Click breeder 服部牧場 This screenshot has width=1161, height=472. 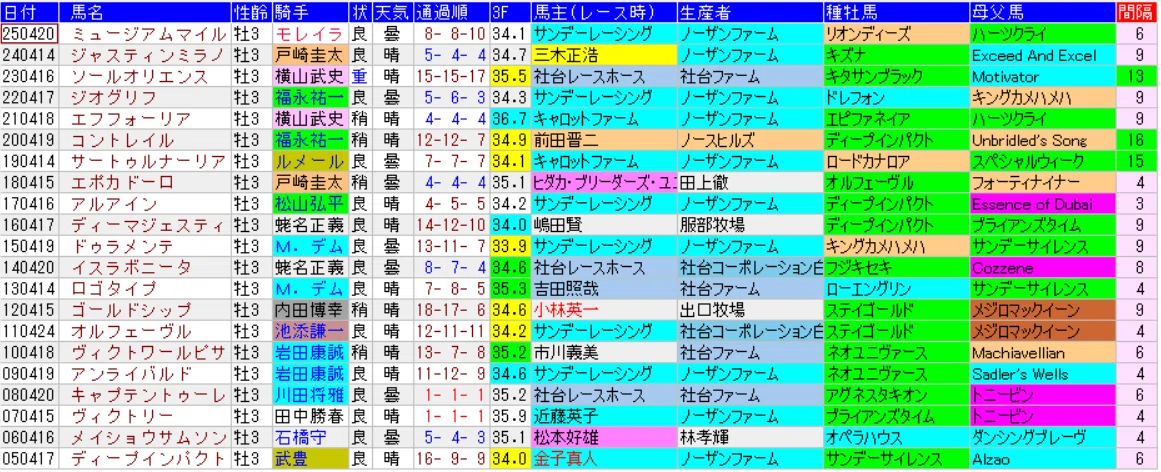tap(749, 225)
